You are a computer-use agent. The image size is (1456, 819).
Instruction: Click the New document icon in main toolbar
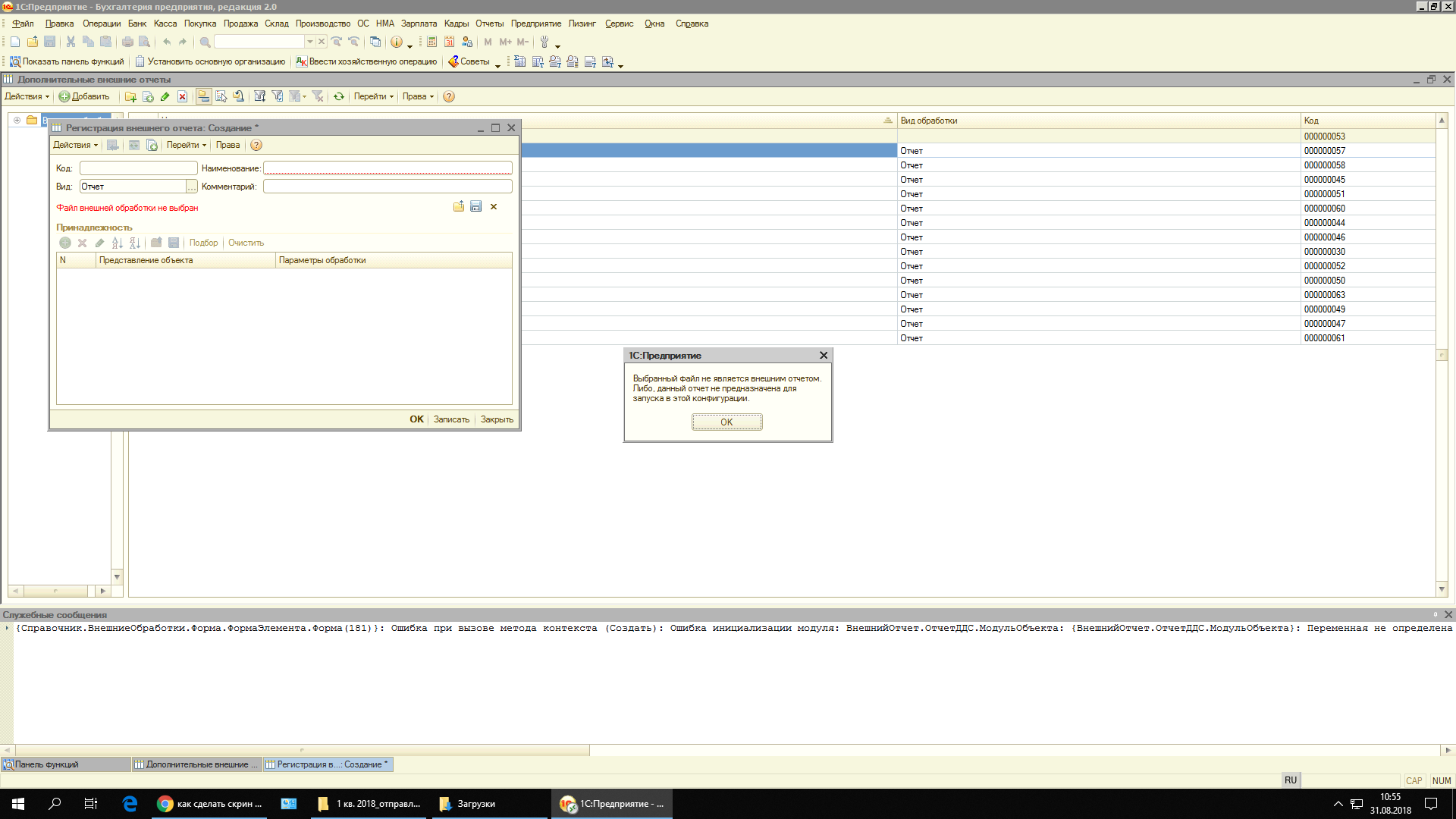15,42
